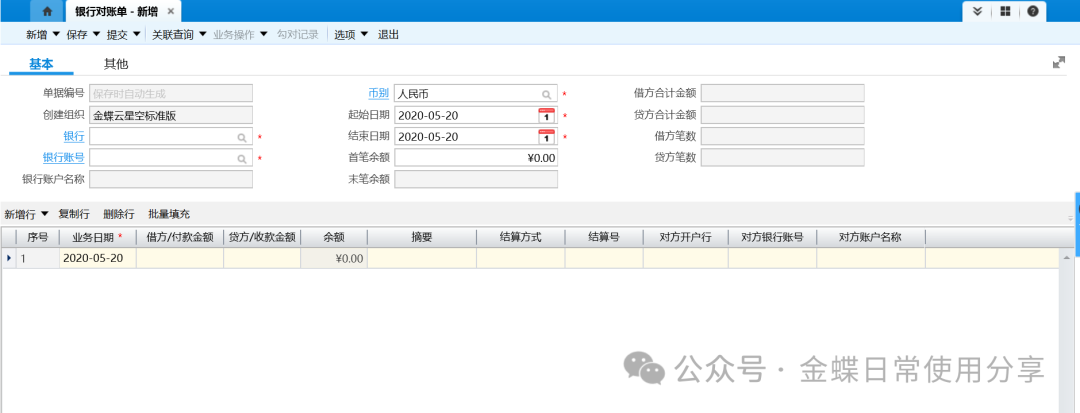Image resolution: width=1080 pixels, height=413 pixels.
Task: Open calendar picker for 起始日期
Action: [x=546, y=115]
